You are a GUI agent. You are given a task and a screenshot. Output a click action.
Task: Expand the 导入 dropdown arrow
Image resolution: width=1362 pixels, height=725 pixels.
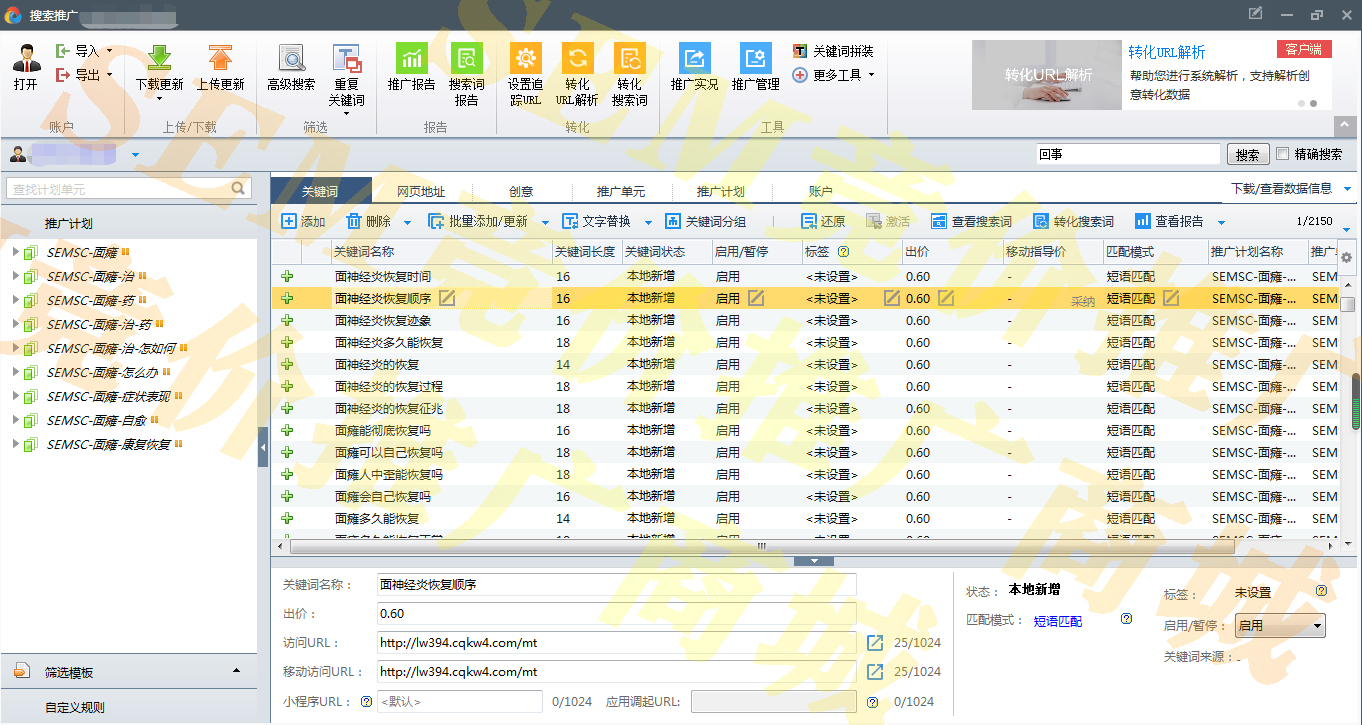109,50
